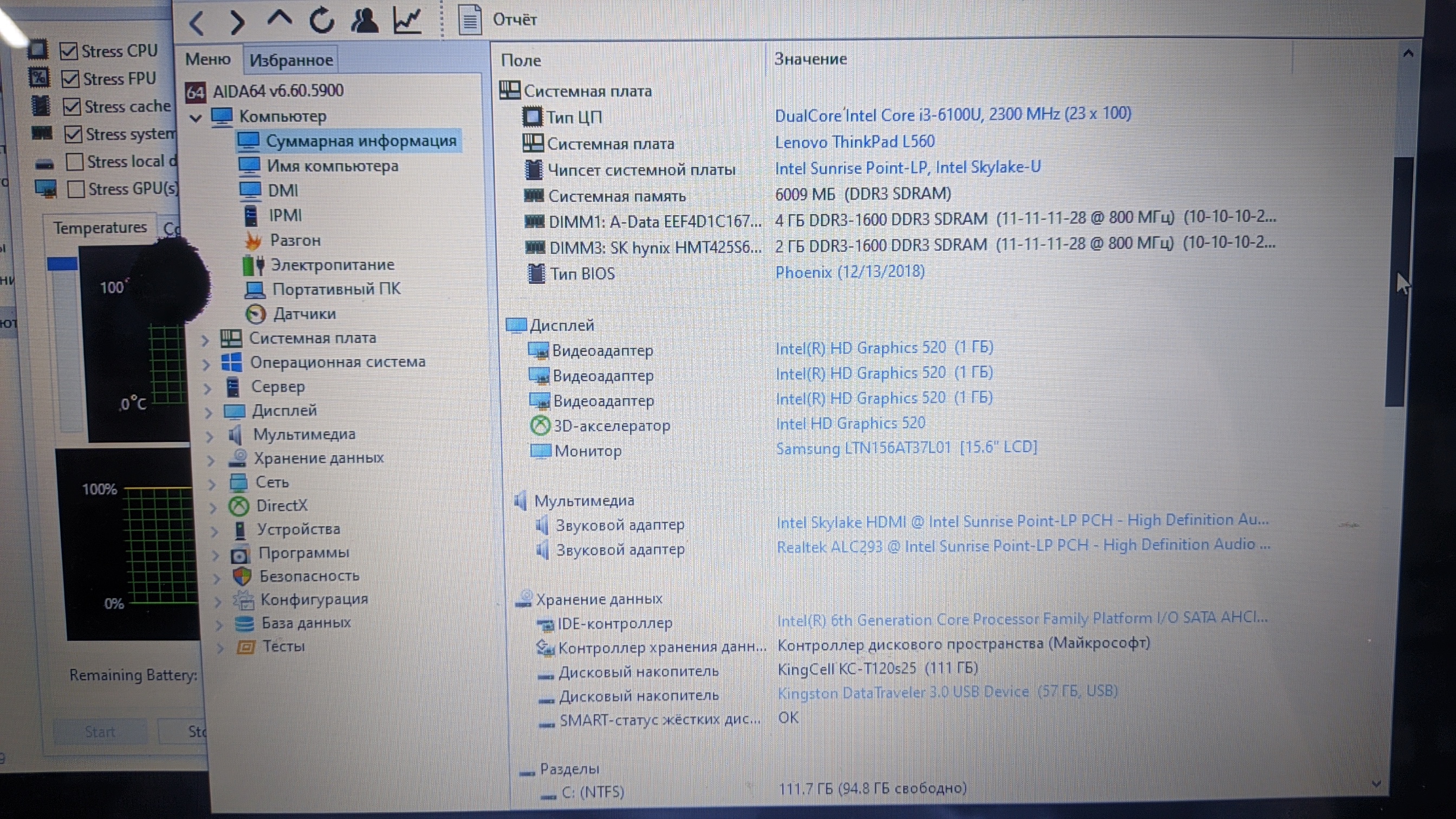
Task: Go back with the left arrow toolbar icon
Action: pyautogui.click(x=196, y=23)
